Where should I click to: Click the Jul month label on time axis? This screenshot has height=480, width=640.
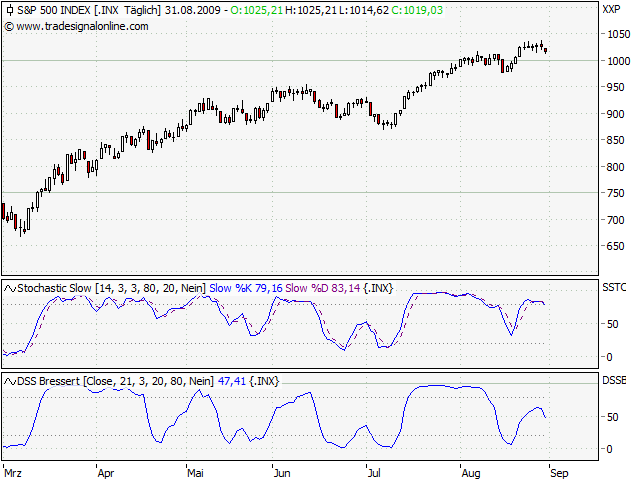pyautogui.click(x=374, y=473)
